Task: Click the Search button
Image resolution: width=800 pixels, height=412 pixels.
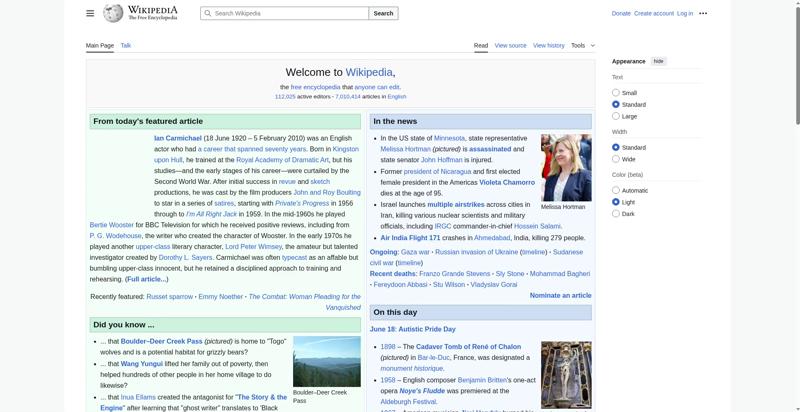Action: [x=383, y=13]
